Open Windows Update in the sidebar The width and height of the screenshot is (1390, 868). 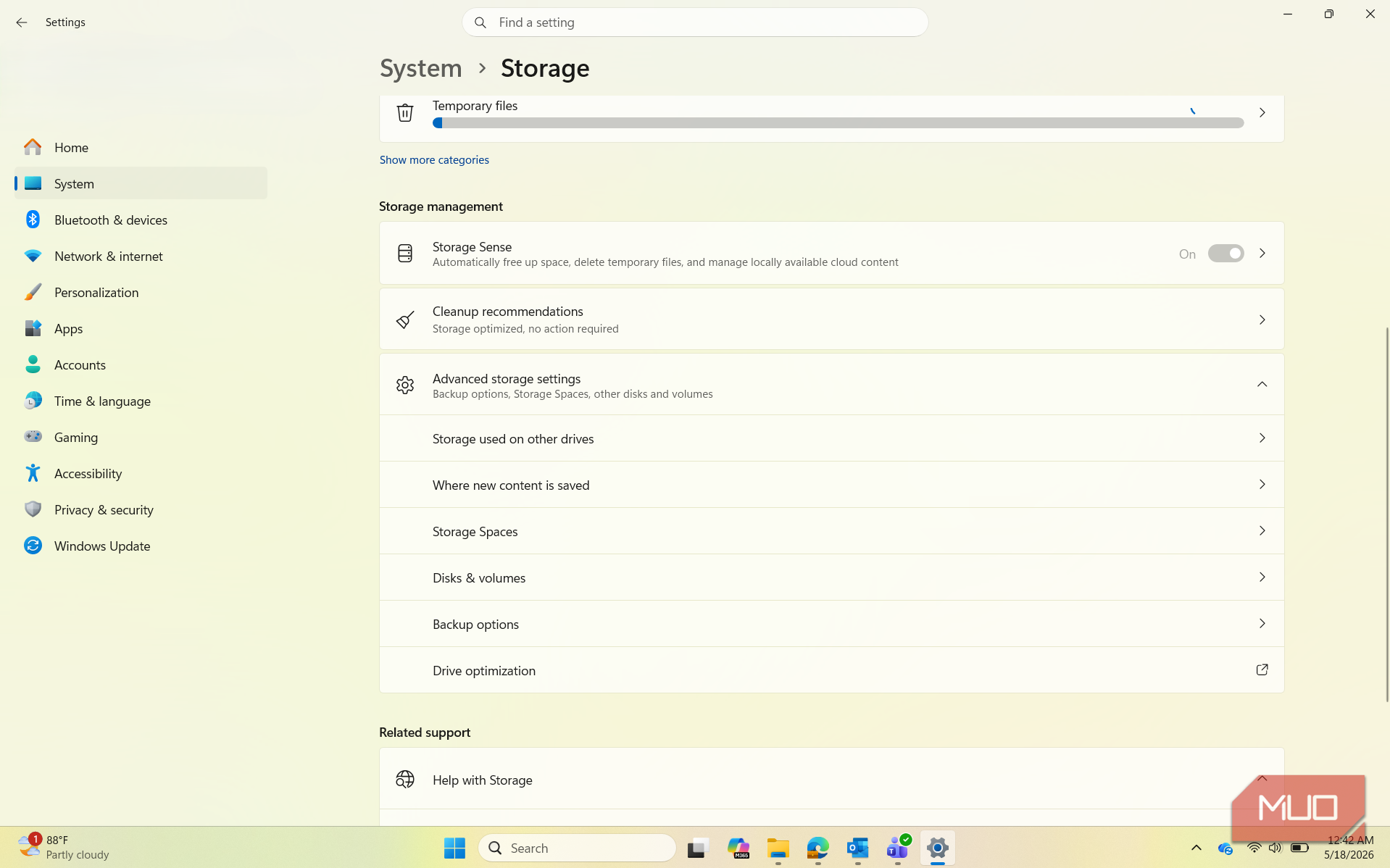click(141, 546)
